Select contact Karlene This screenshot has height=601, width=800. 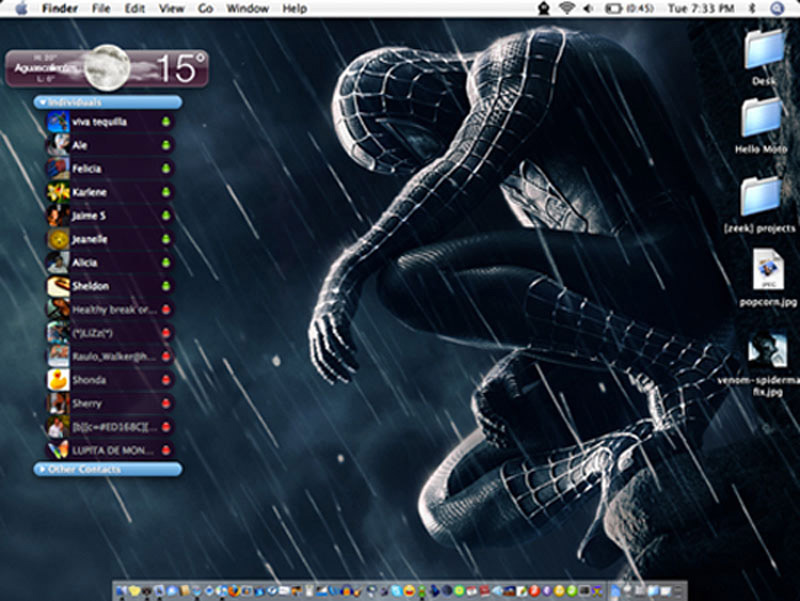click(x=110, y=192)
